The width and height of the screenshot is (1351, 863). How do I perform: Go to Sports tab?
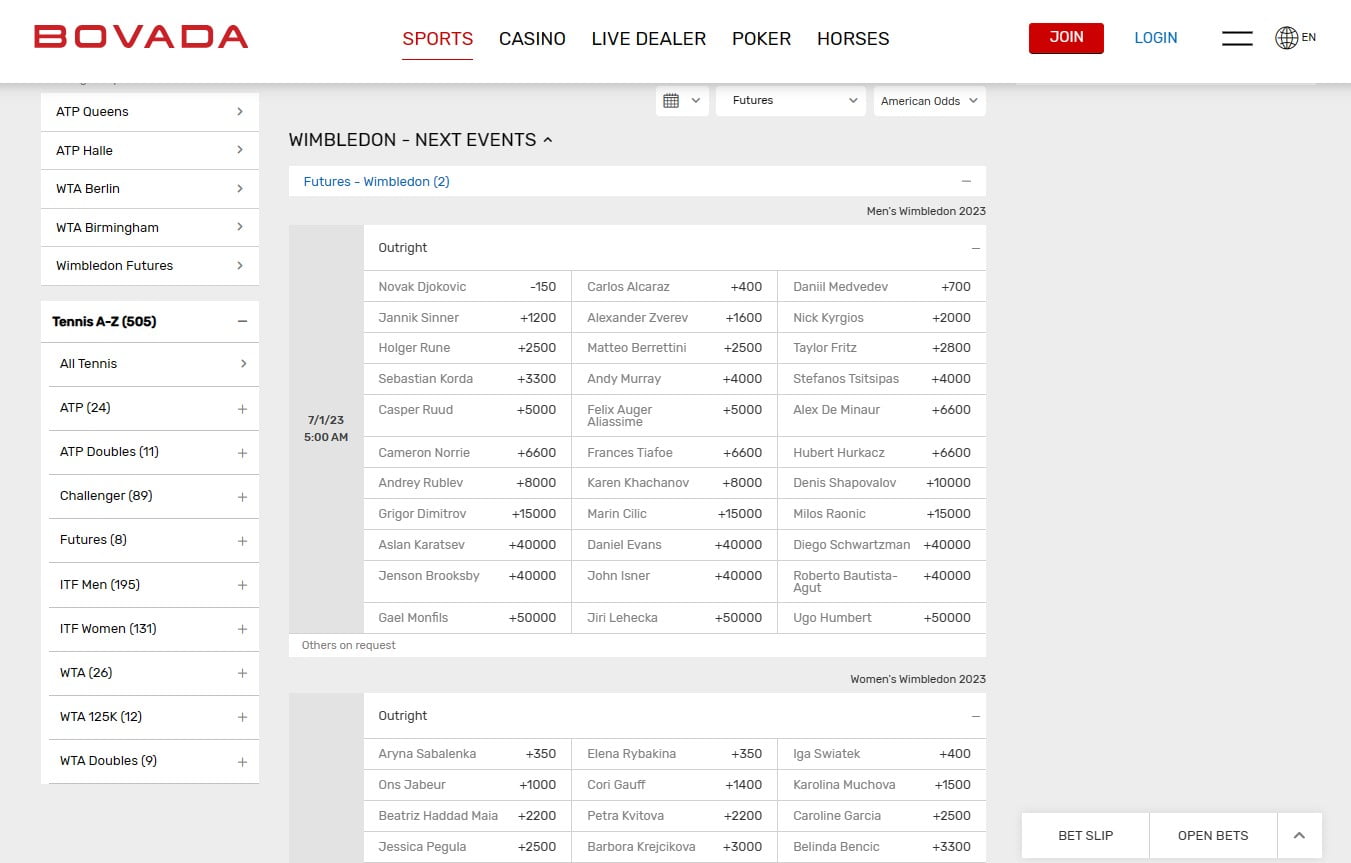[x=437, y=39]
